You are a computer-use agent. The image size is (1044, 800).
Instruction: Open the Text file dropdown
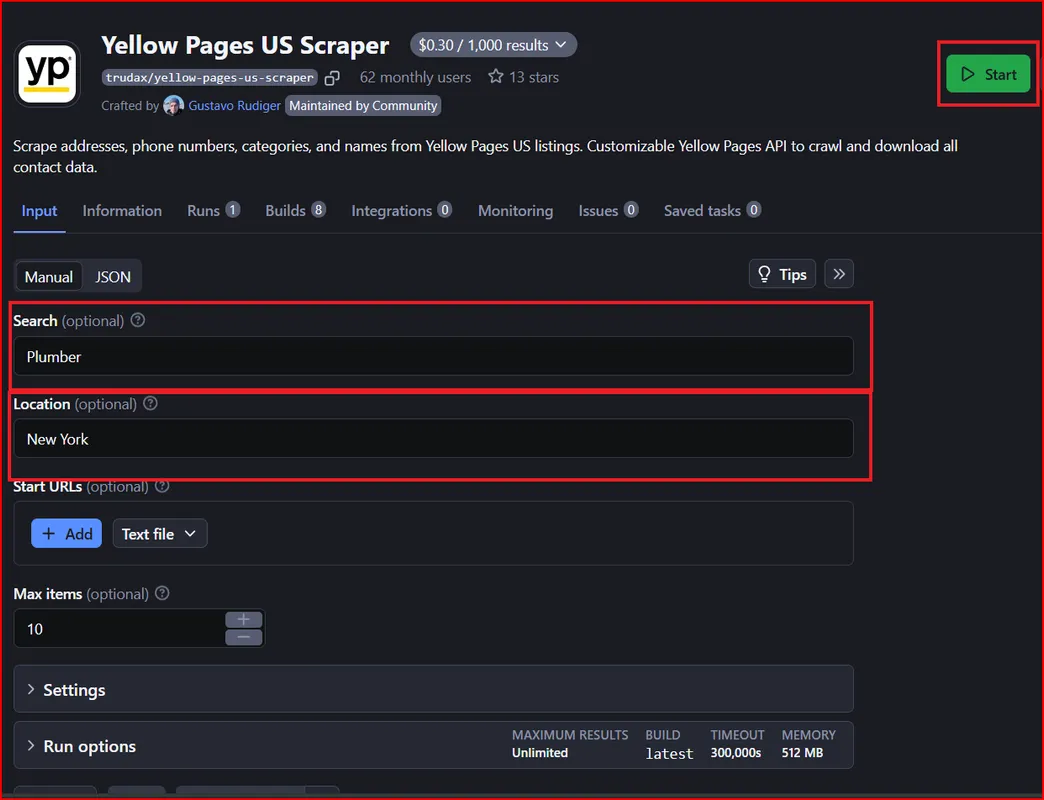(x=160, y=534)
